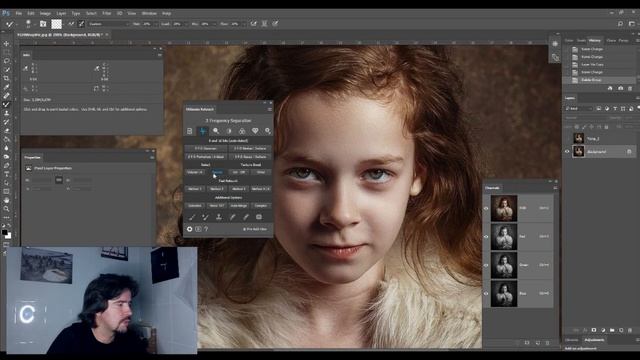640x360 pixels.
Task: Select the Background layer thumbnail
Action: pyautogui.click(x=578, y=151)
